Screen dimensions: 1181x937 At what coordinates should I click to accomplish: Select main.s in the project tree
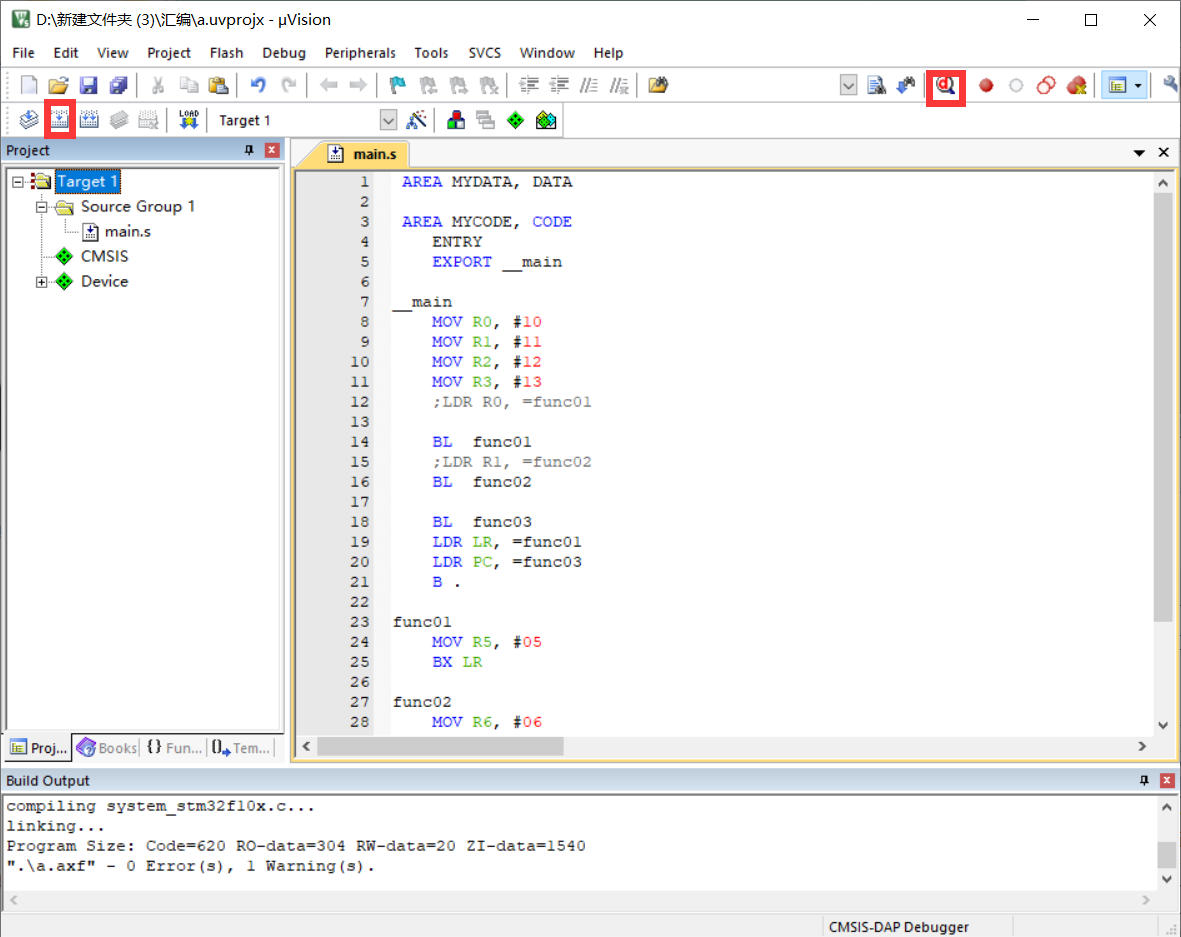125,231
